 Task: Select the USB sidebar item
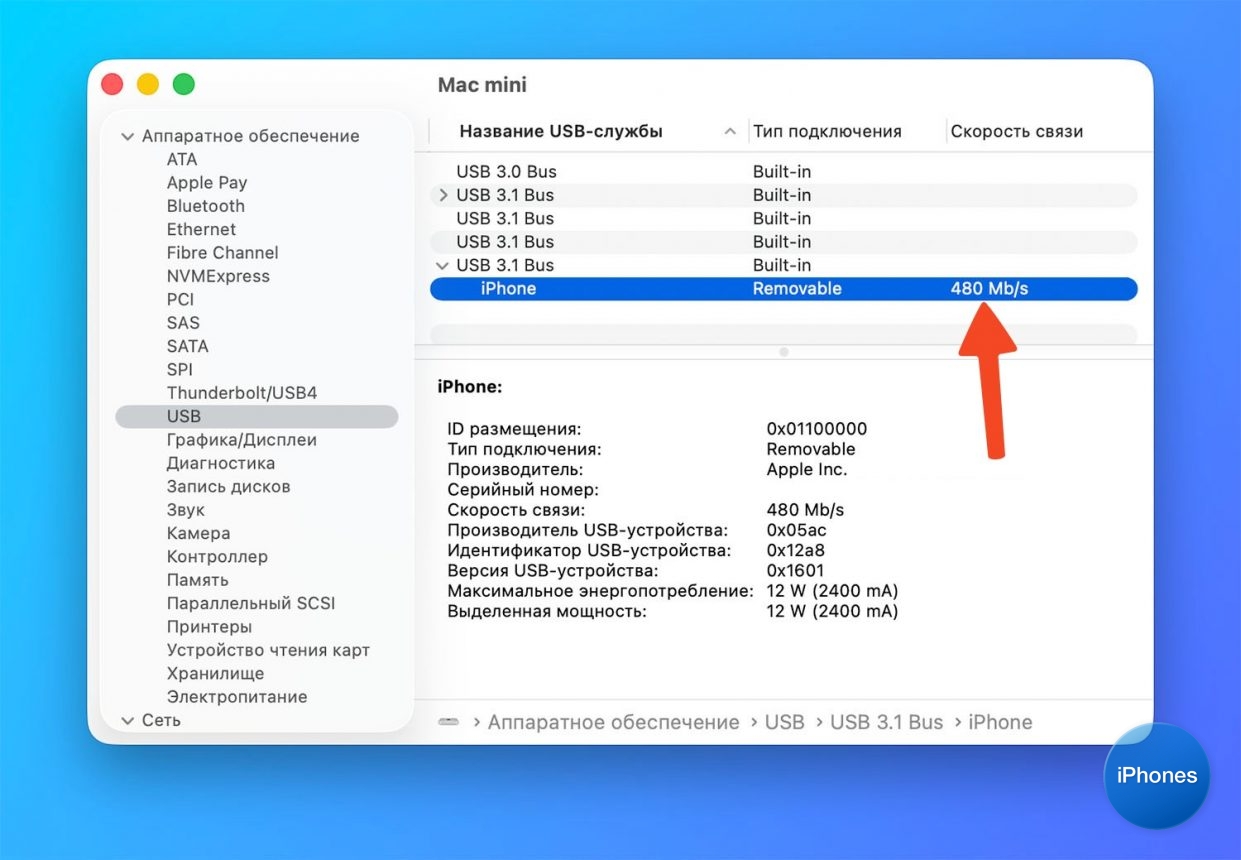[x=257, y=416]
